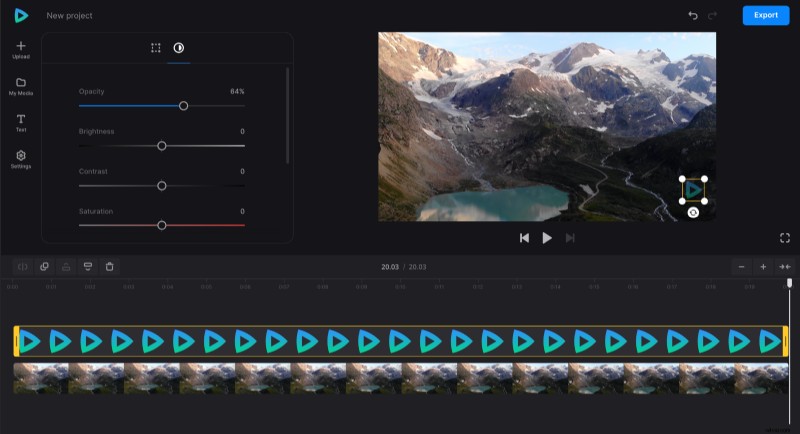The width and height of the screenshot is (800, 434).
Task: Click the top-left resize handle of logo overlay
Action: point(682,179)
